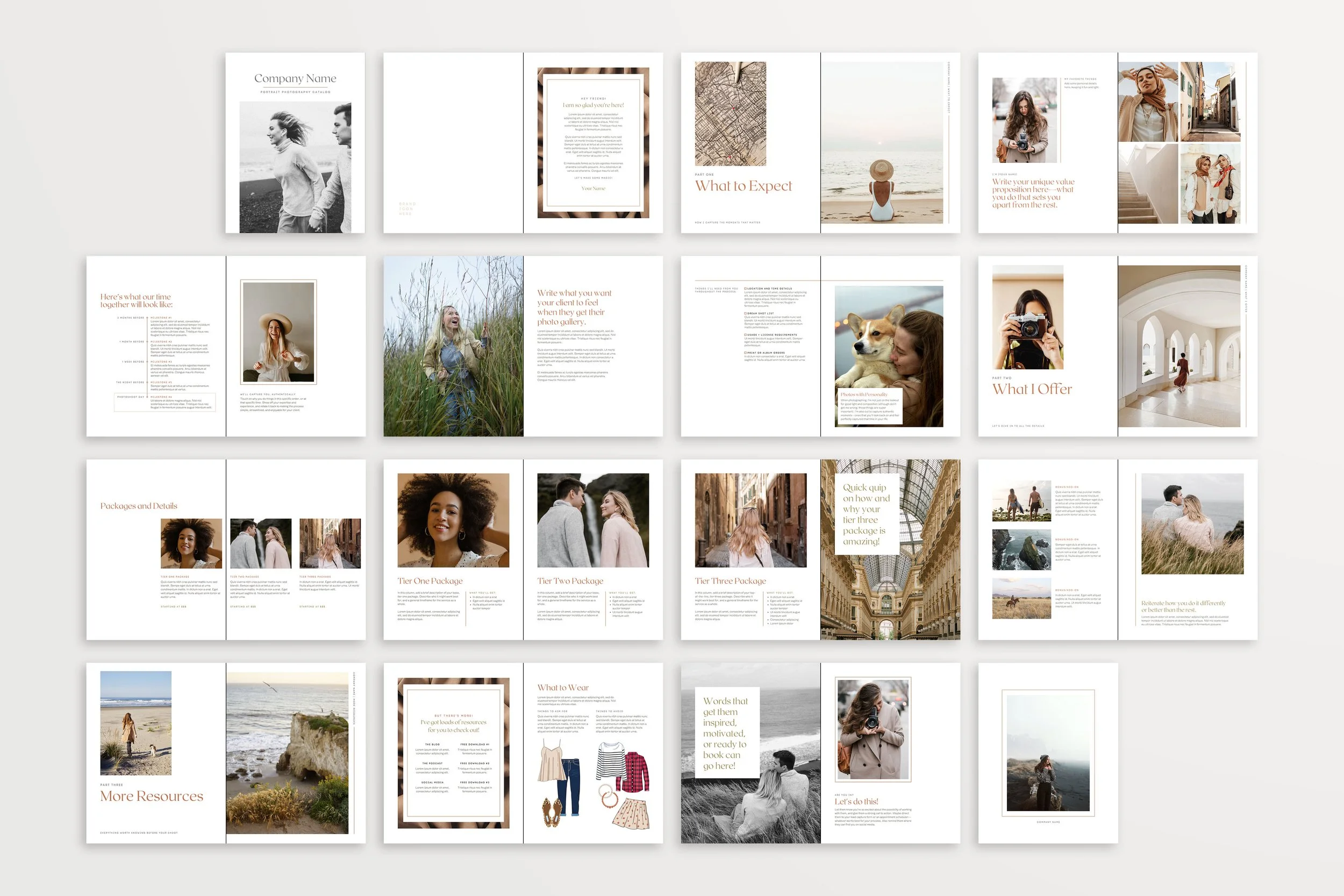
Task: Open the woman on beach photo
Action: tap(882, 143)
